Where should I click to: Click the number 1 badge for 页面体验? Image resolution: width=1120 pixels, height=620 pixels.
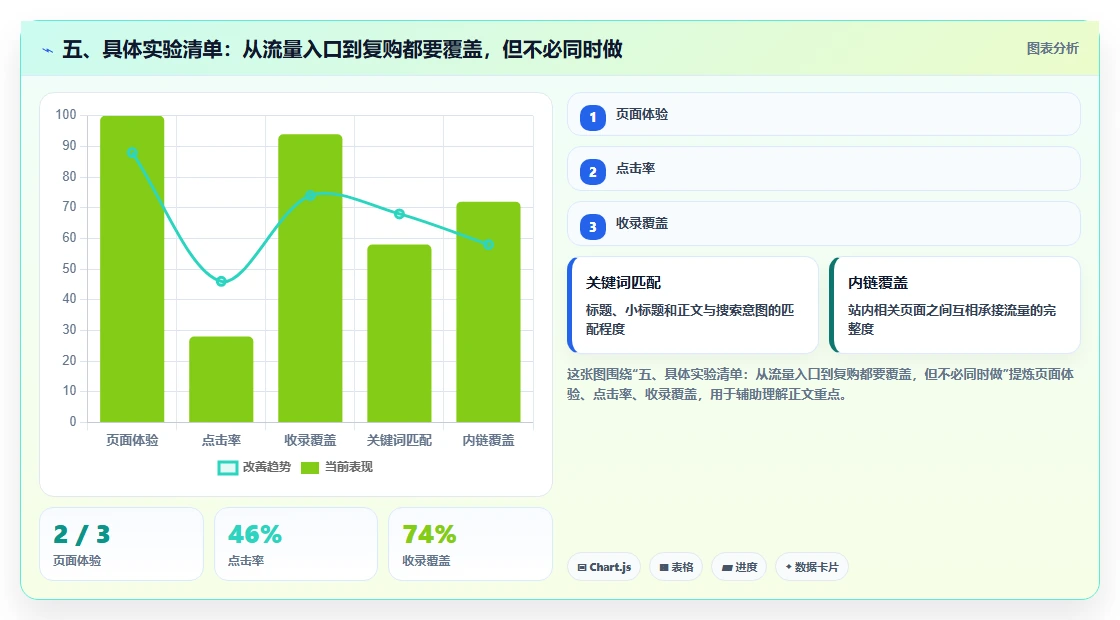(x=592, y=117)
